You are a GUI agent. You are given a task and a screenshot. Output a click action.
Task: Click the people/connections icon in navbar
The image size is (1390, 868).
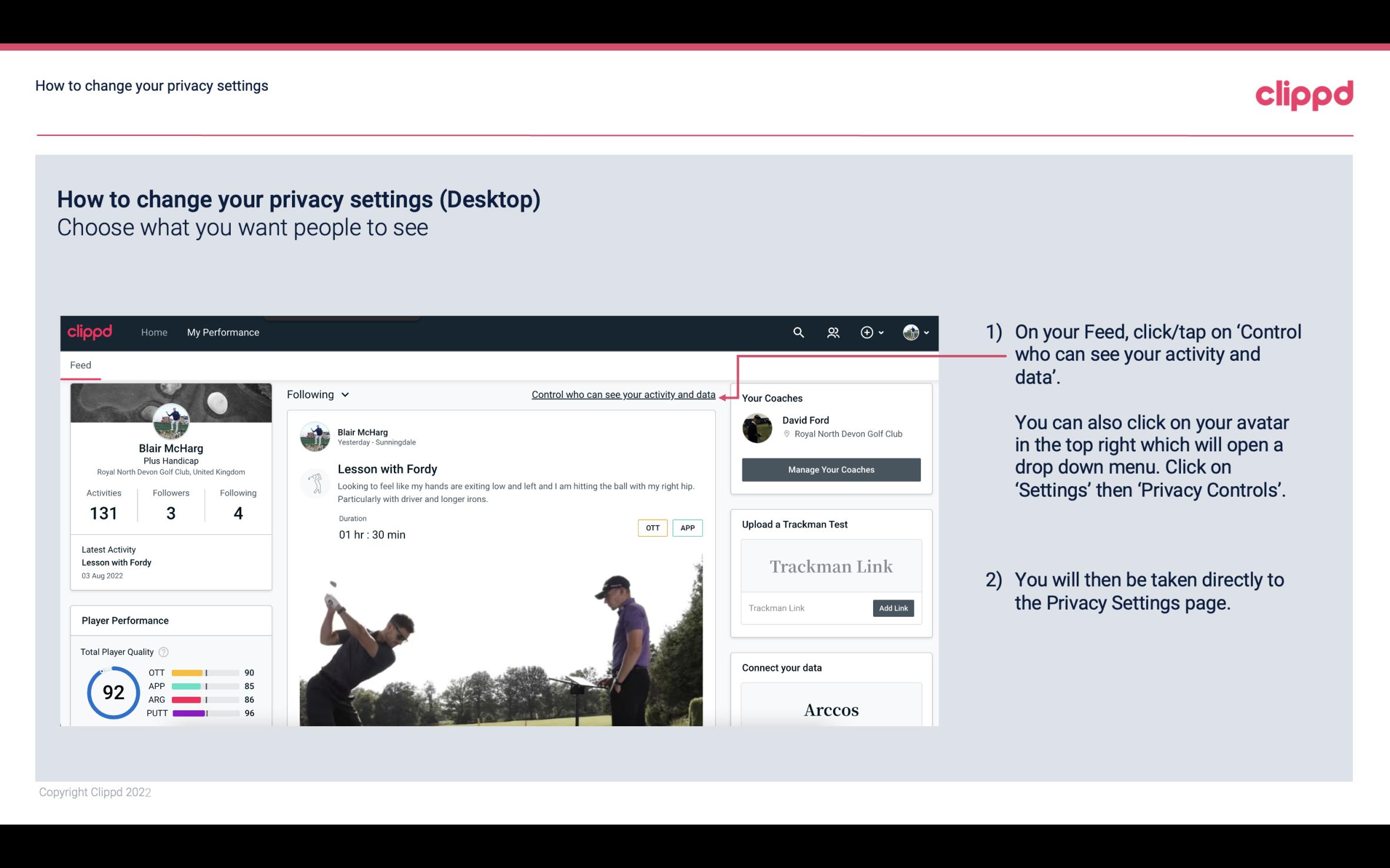(833, 331)
